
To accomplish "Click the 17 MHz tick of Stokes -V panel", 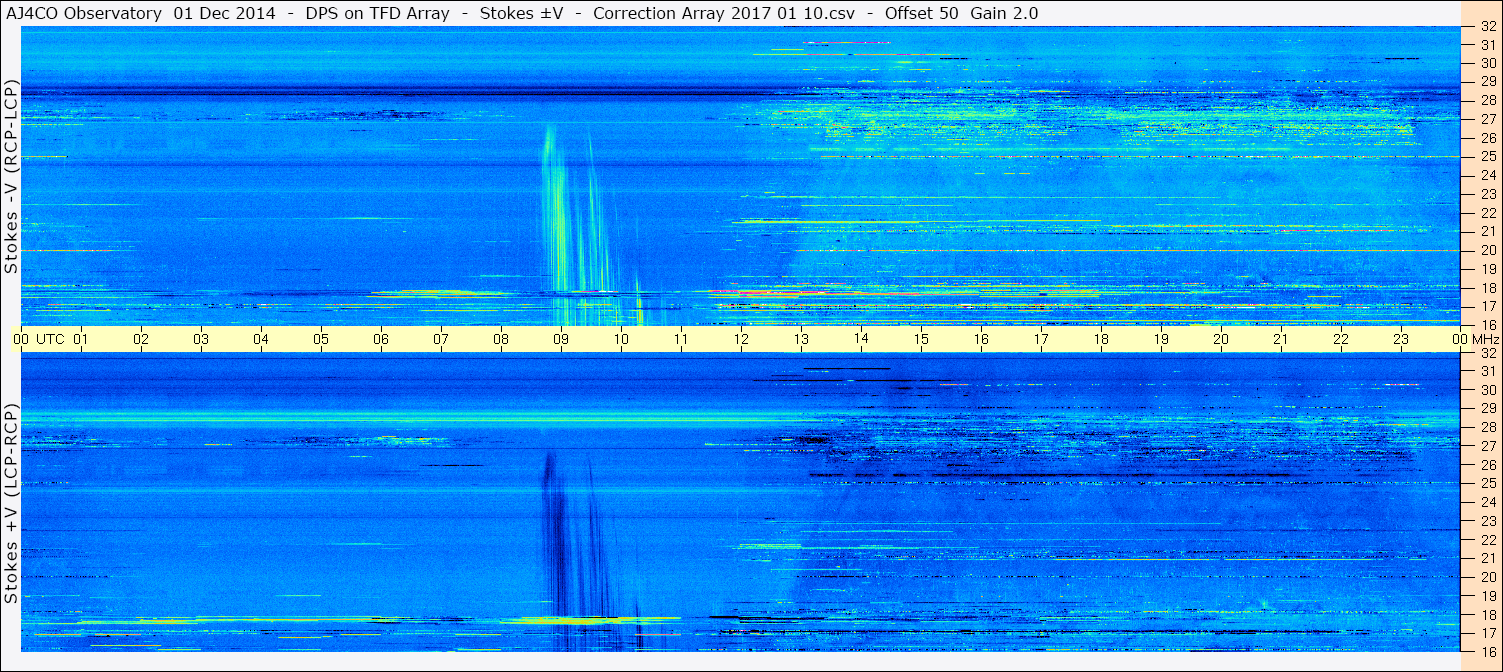I will 1487,306.
